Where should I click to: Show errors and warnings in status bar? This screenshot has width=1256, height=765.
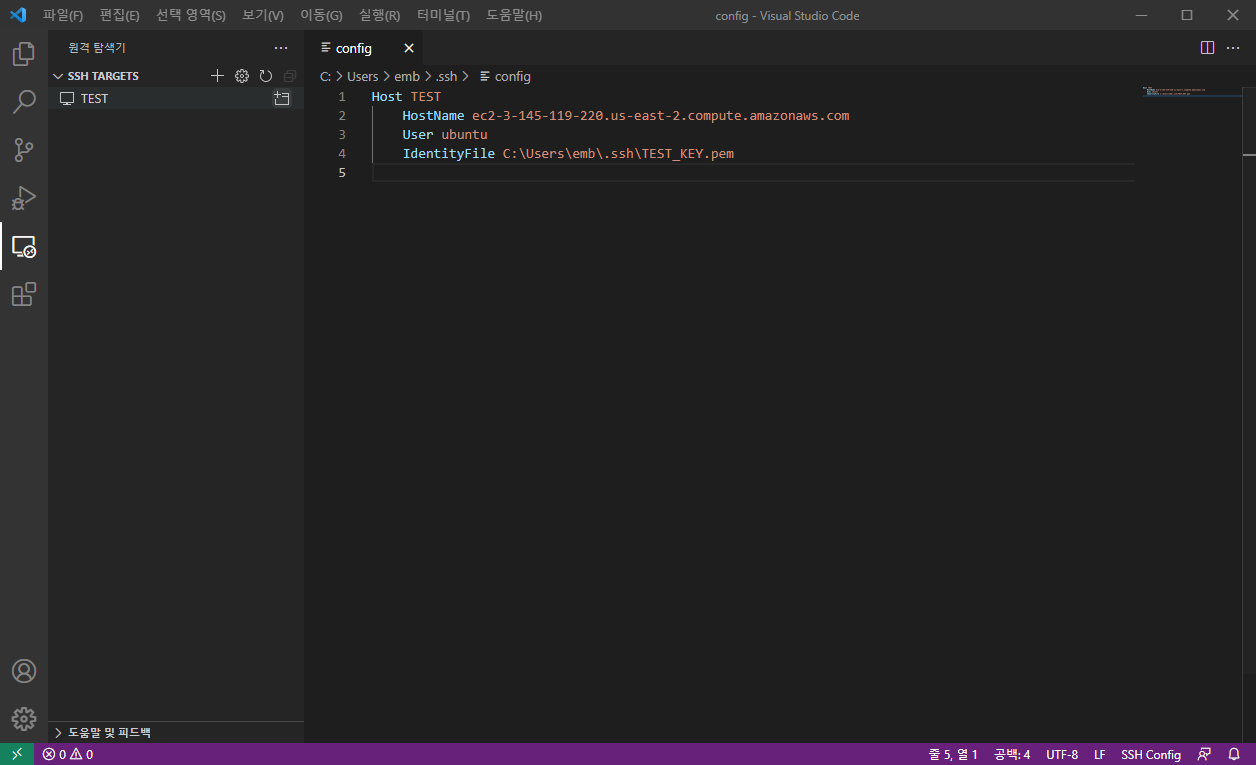point(68,754)
